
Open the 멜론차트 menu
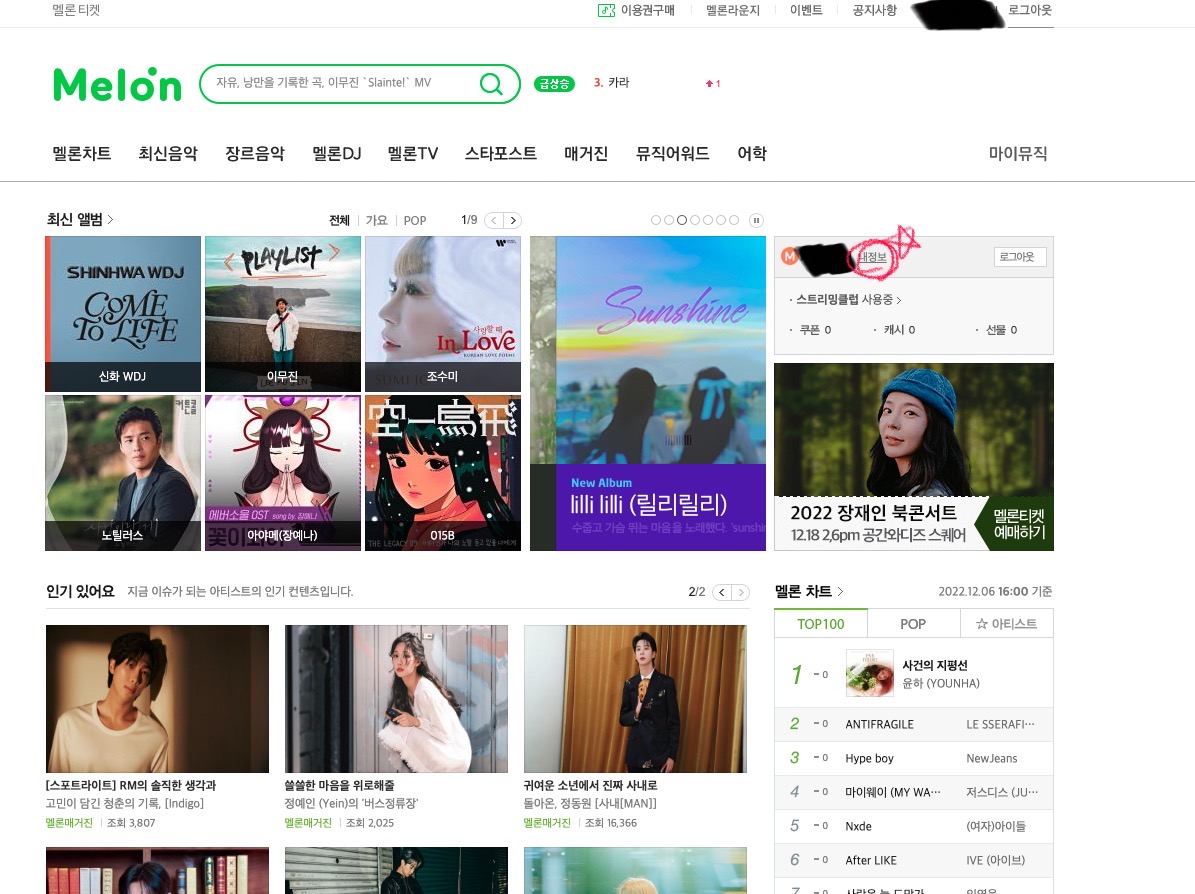click(x=82, y=153)
